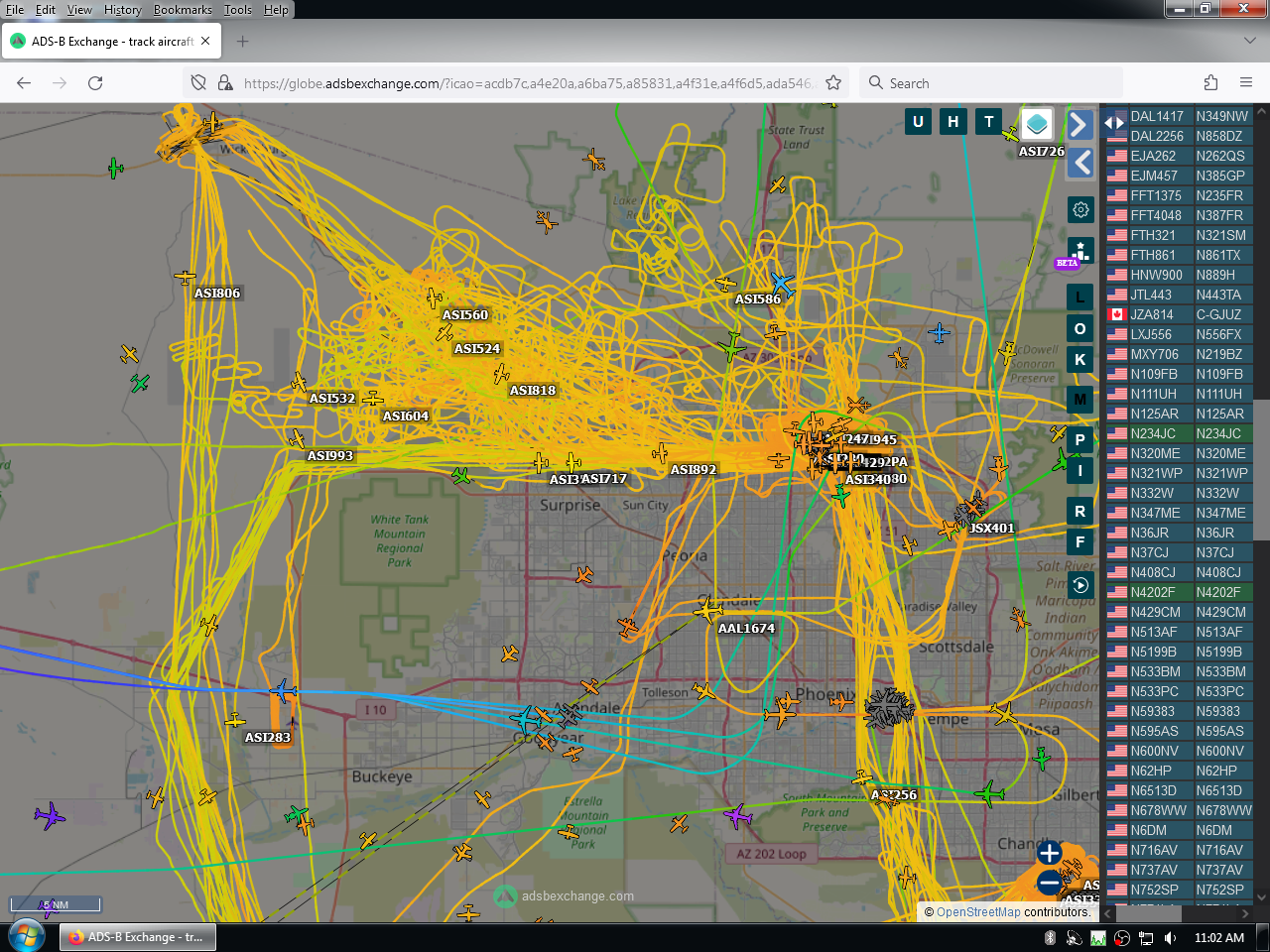
Task: Open the browser Extensions button
Action: click(x=1210, y=83)
